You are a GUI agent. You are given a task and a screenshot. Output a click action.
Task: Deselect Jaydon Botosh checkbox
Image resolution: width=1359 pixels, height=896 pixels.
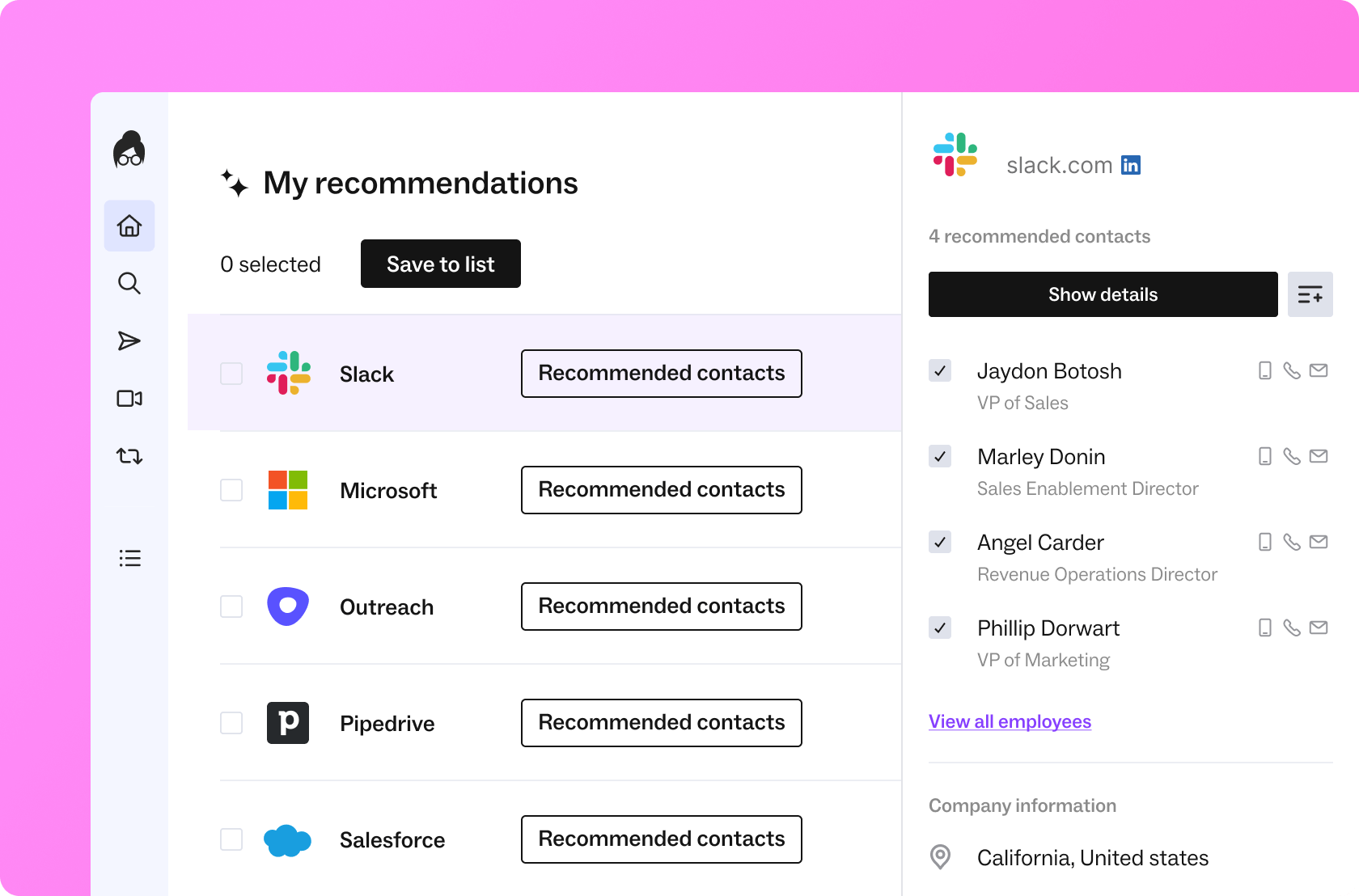[940, 370]
